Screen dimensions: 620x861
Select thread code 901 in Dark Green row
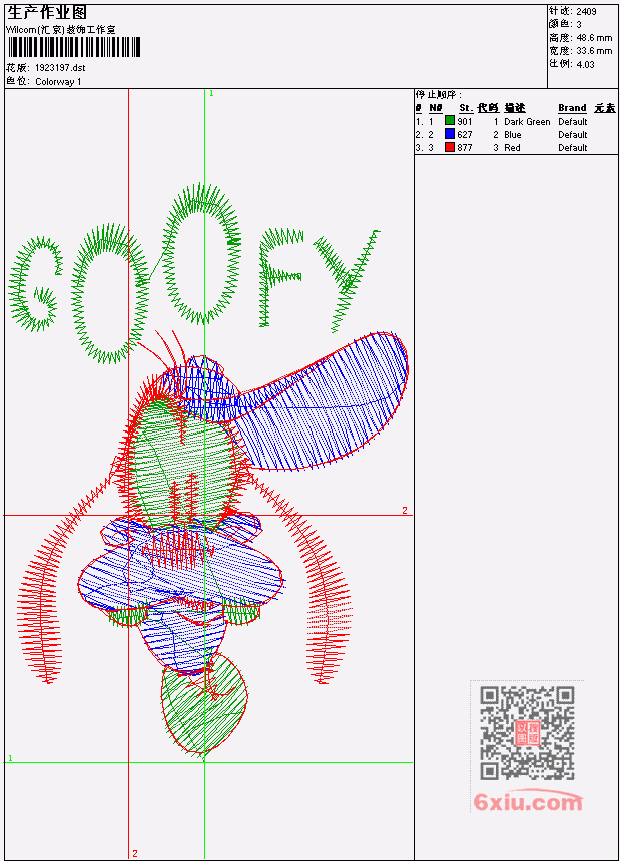(x=465, y=122)
